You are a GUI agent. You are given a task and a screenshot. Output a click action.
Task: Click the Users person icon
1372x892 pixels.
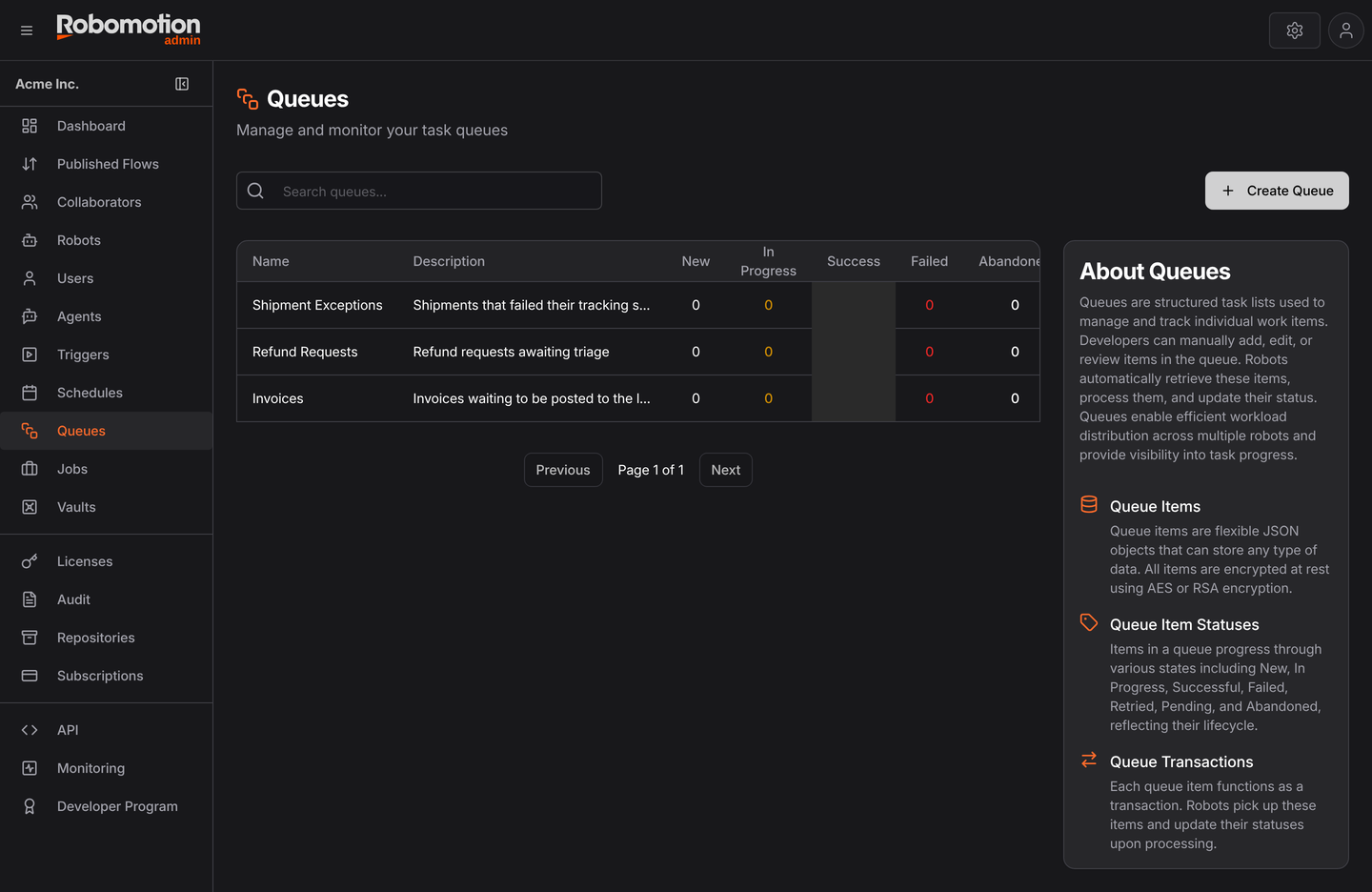click(x=30, y=278)
